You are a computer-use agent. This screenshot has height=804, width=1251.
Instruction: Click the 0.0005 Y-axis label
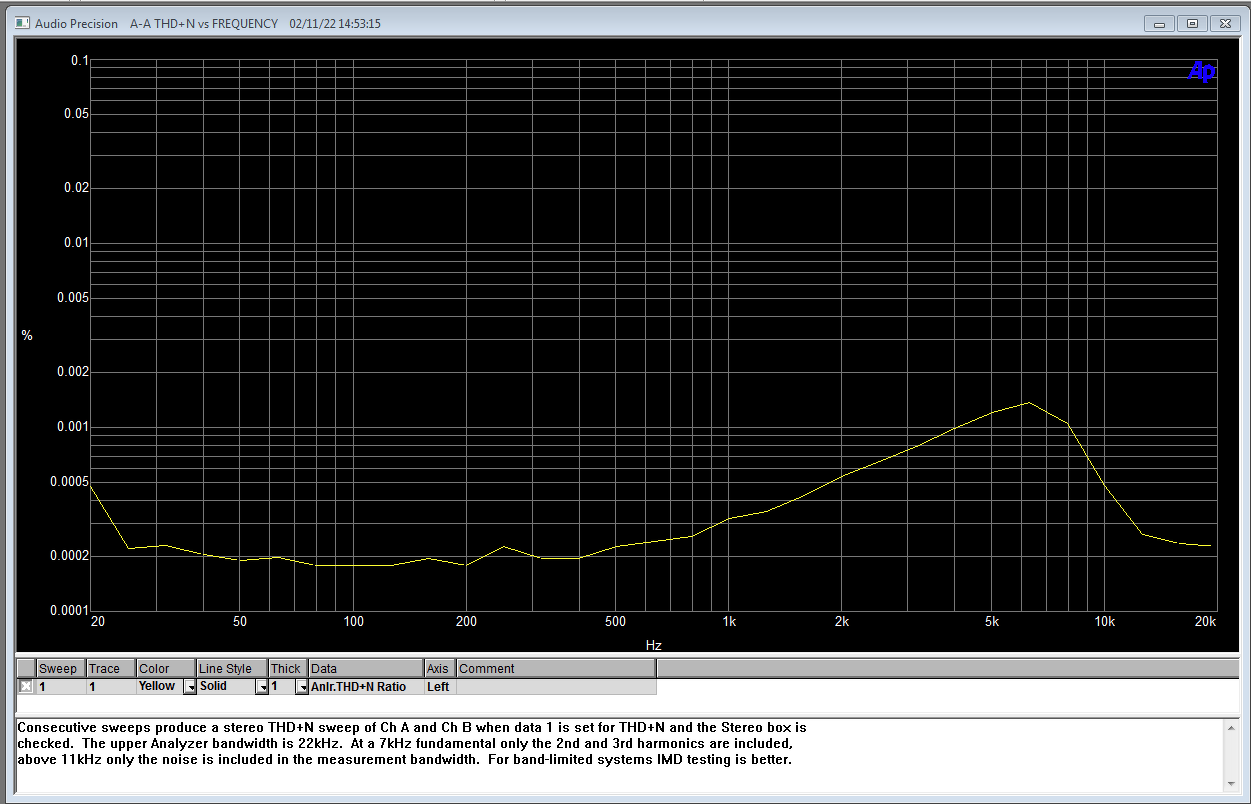tap(69, 482)
